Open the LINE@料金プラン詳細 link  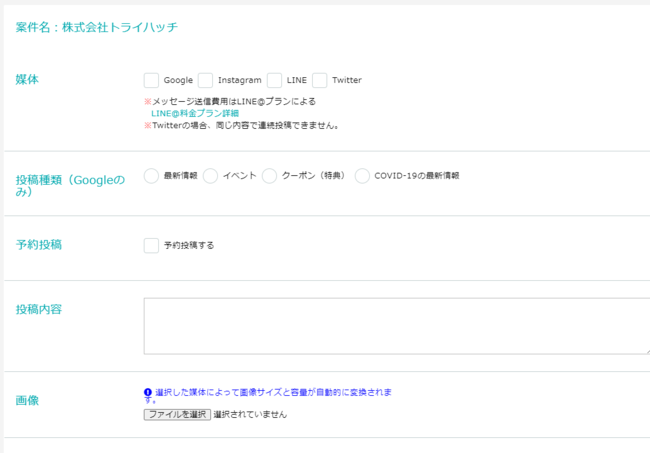195,113
